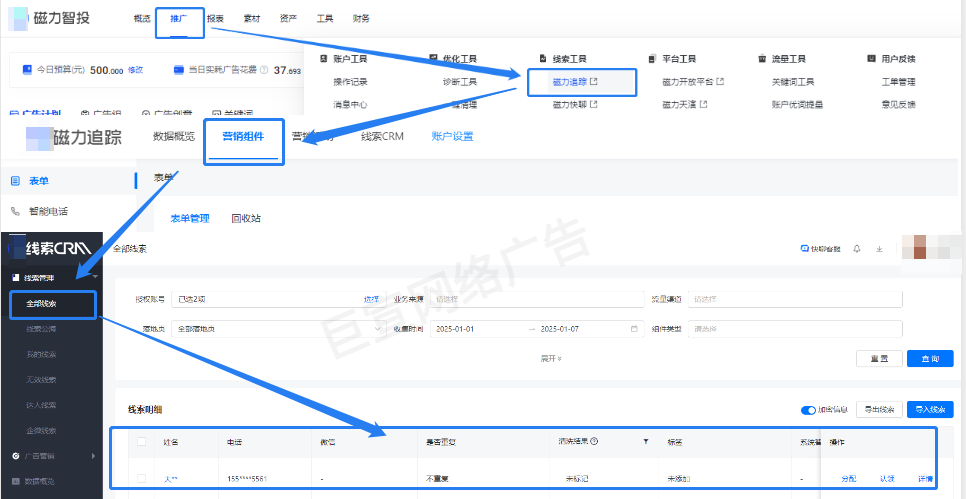Click the 查询 button

[x=930, y=359]
